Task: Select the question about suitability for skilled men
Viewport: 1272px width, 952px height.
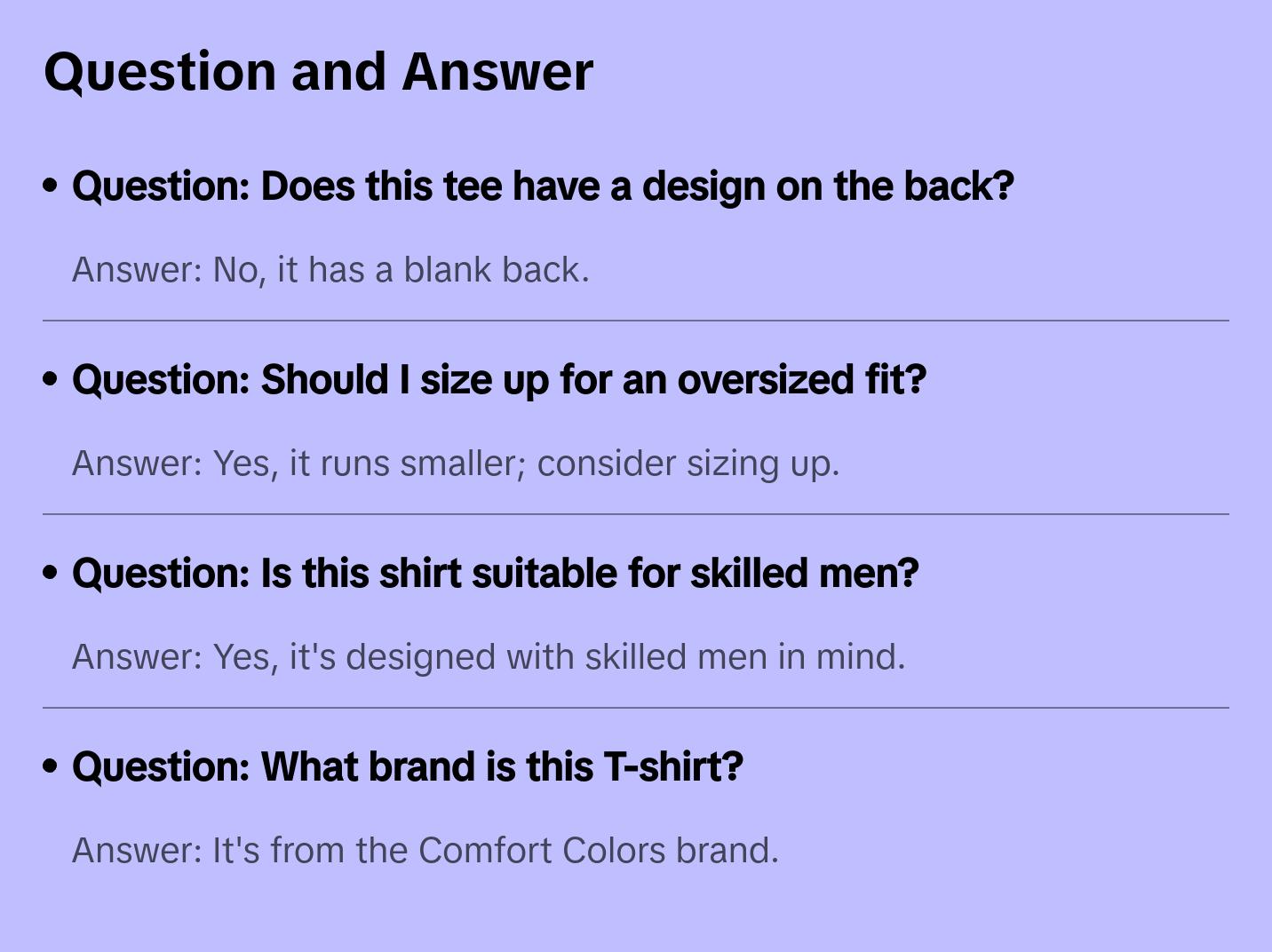Action: pos(495,574)
